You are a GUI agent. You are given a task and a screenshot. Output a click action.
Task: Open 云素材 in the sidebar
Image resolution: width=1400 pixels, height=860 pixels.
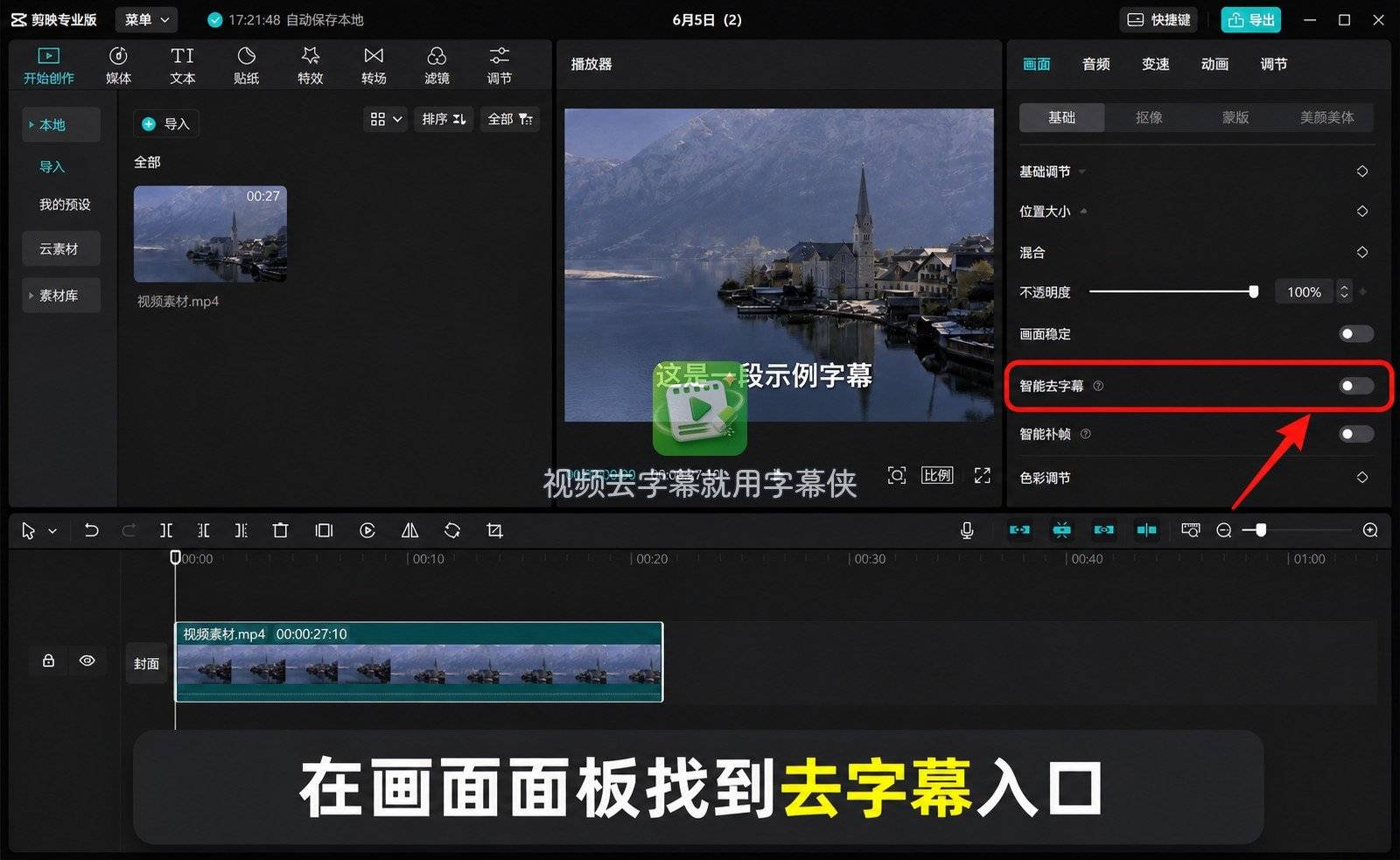tap(59, 248)
